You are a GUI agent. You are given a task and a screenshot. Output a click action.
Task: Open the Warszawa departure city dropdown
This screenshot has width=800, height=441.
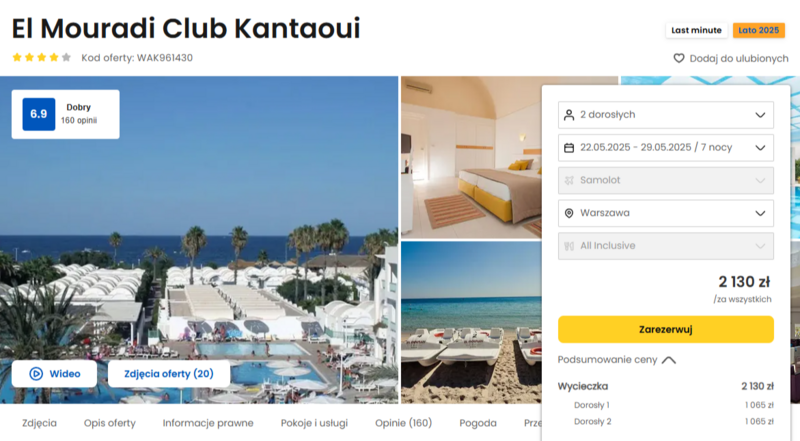pyautogui.click(x=666, y=213)
